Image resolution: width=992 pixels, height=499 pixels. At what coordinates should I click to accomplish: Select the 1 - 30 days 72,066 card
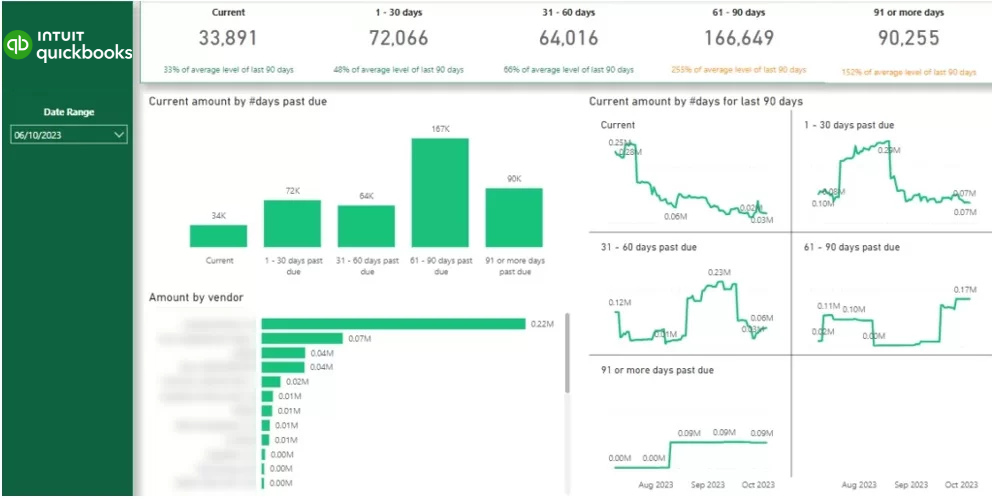(x=398, y=38)
